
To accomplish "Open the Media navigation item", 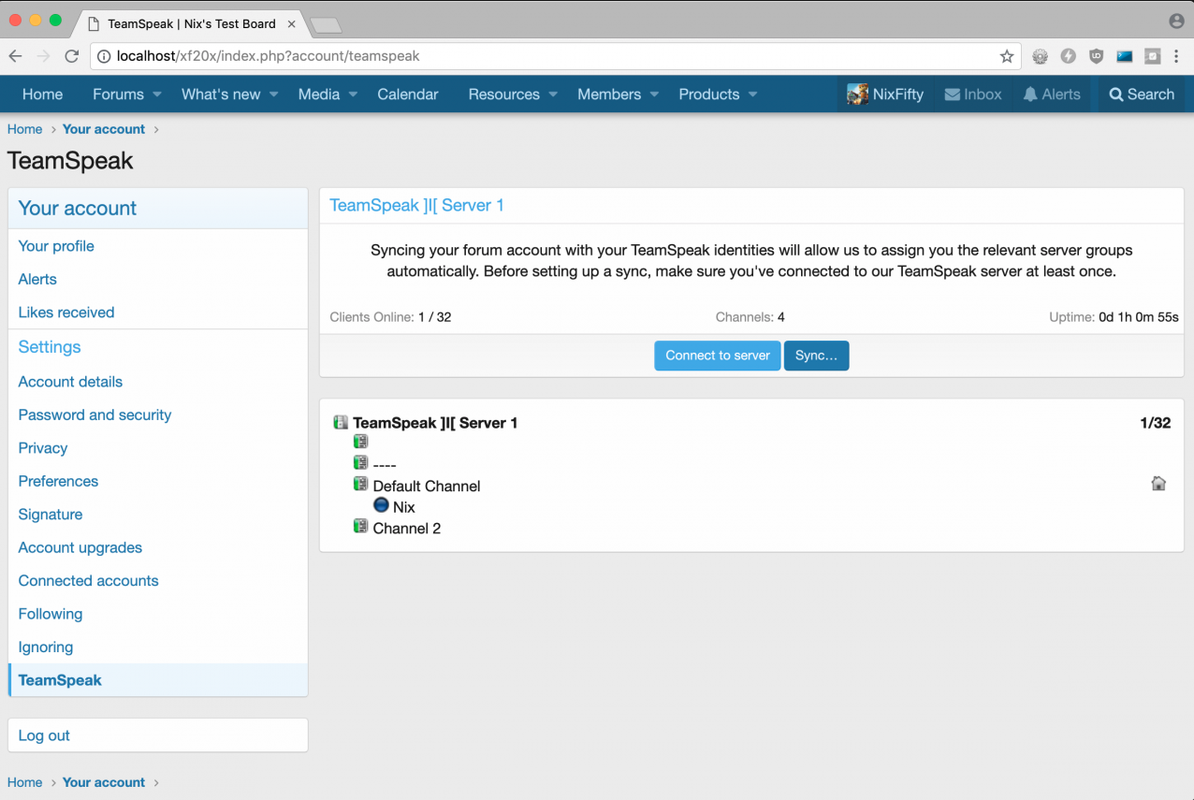I will 318,94.
